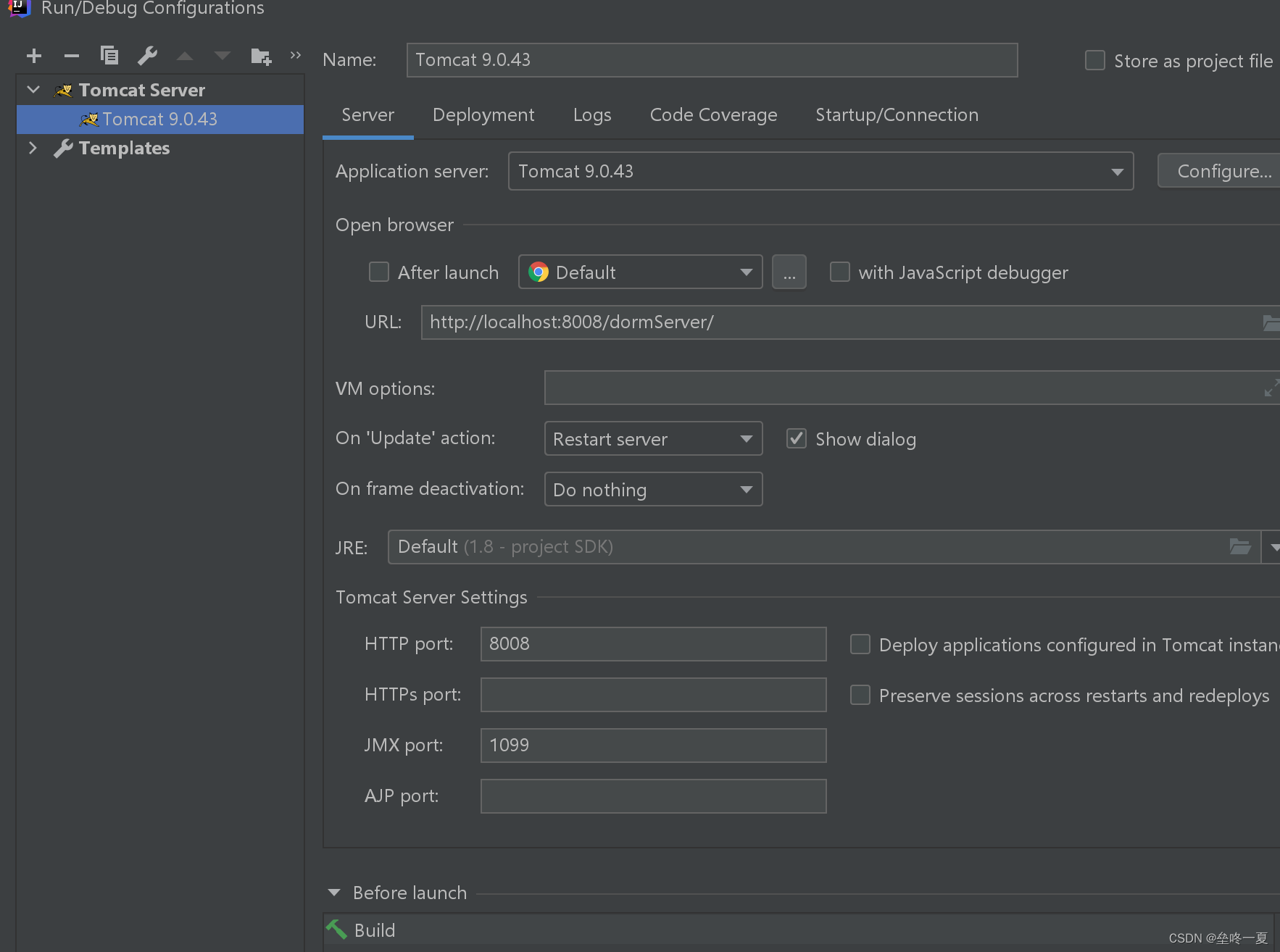The width and height of the screenshot is (1280, 952).
Task: Remove the selected Tomcat configuration
Action: click(x=71, y=56)
